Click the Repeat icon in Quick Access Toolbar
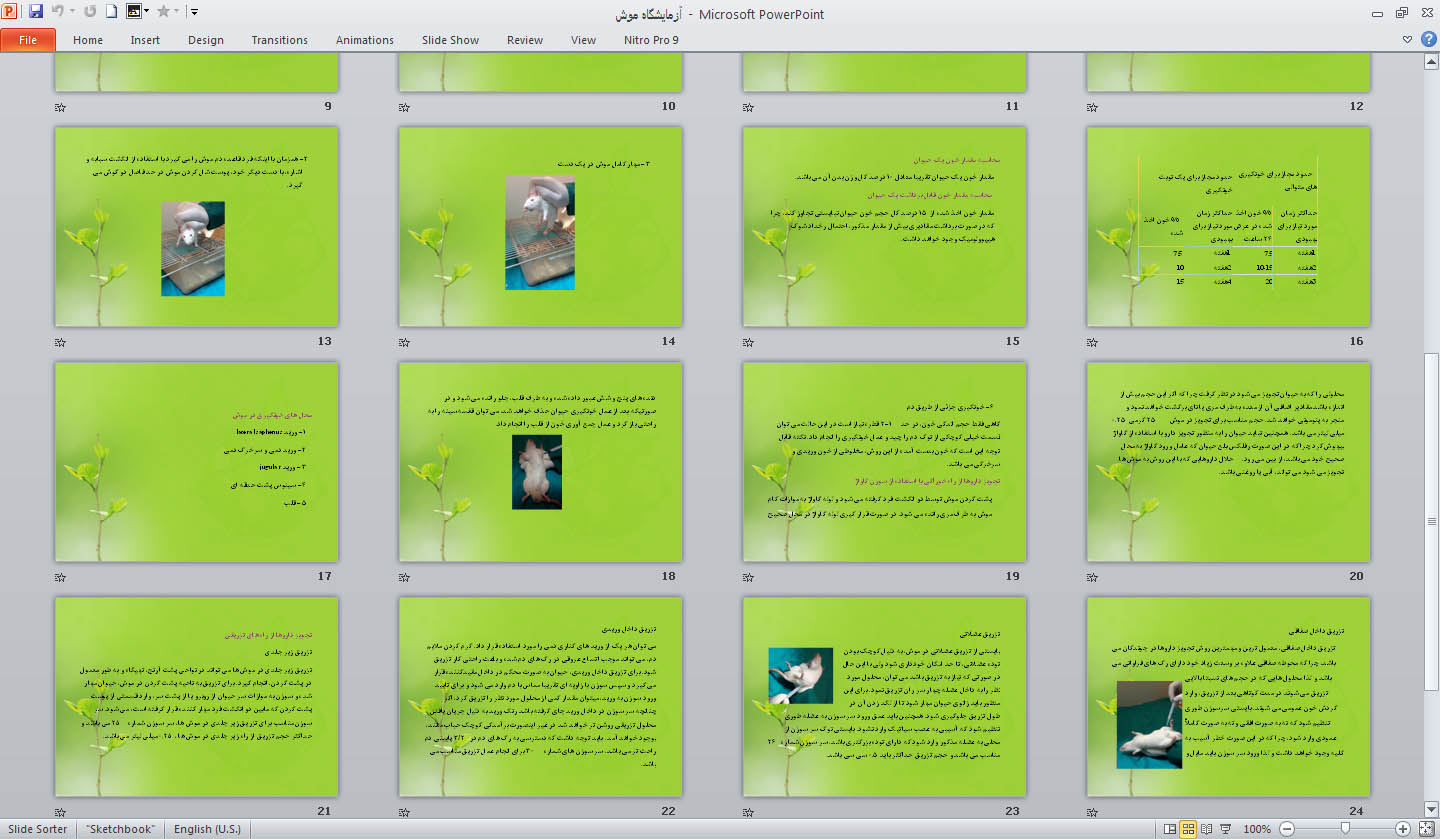The width and height of the screenshot is (1440, 839). point(89,13)
